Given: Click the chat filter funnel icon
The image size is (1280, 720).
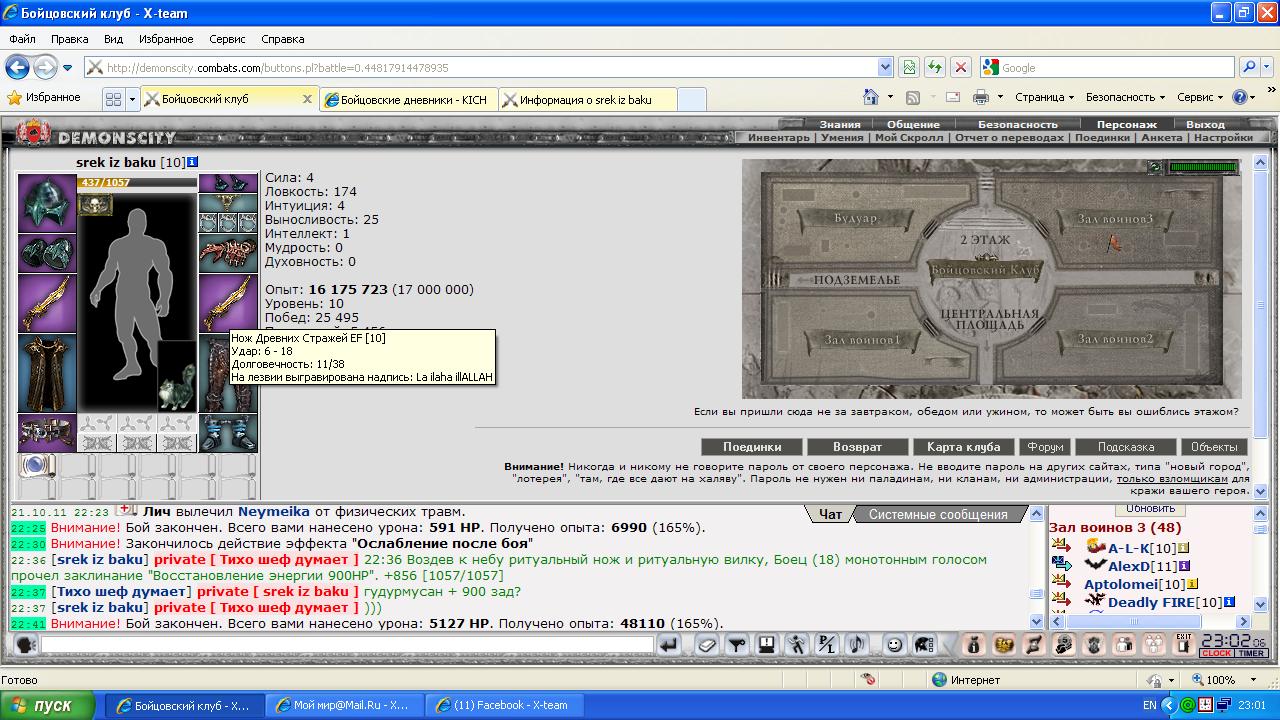Looking at the screenshot, I should (737, 645).
